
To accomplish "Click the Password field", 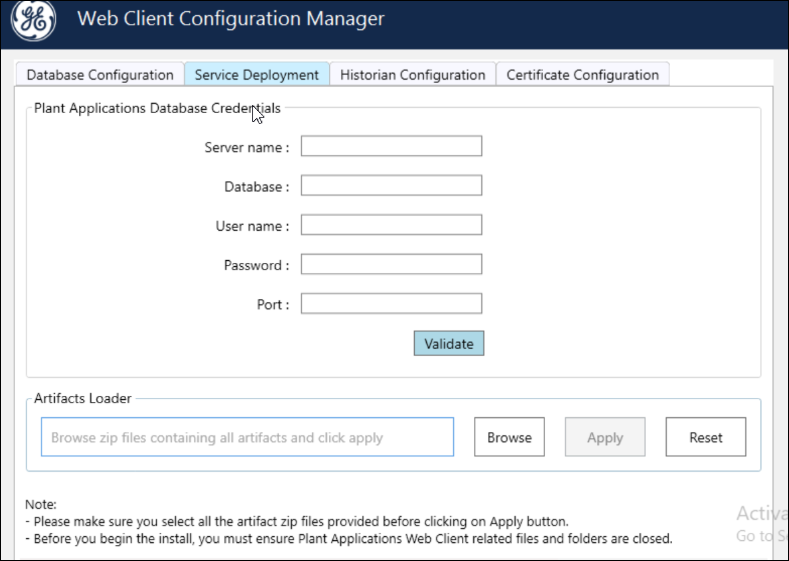I will click(x=391, y=264).
